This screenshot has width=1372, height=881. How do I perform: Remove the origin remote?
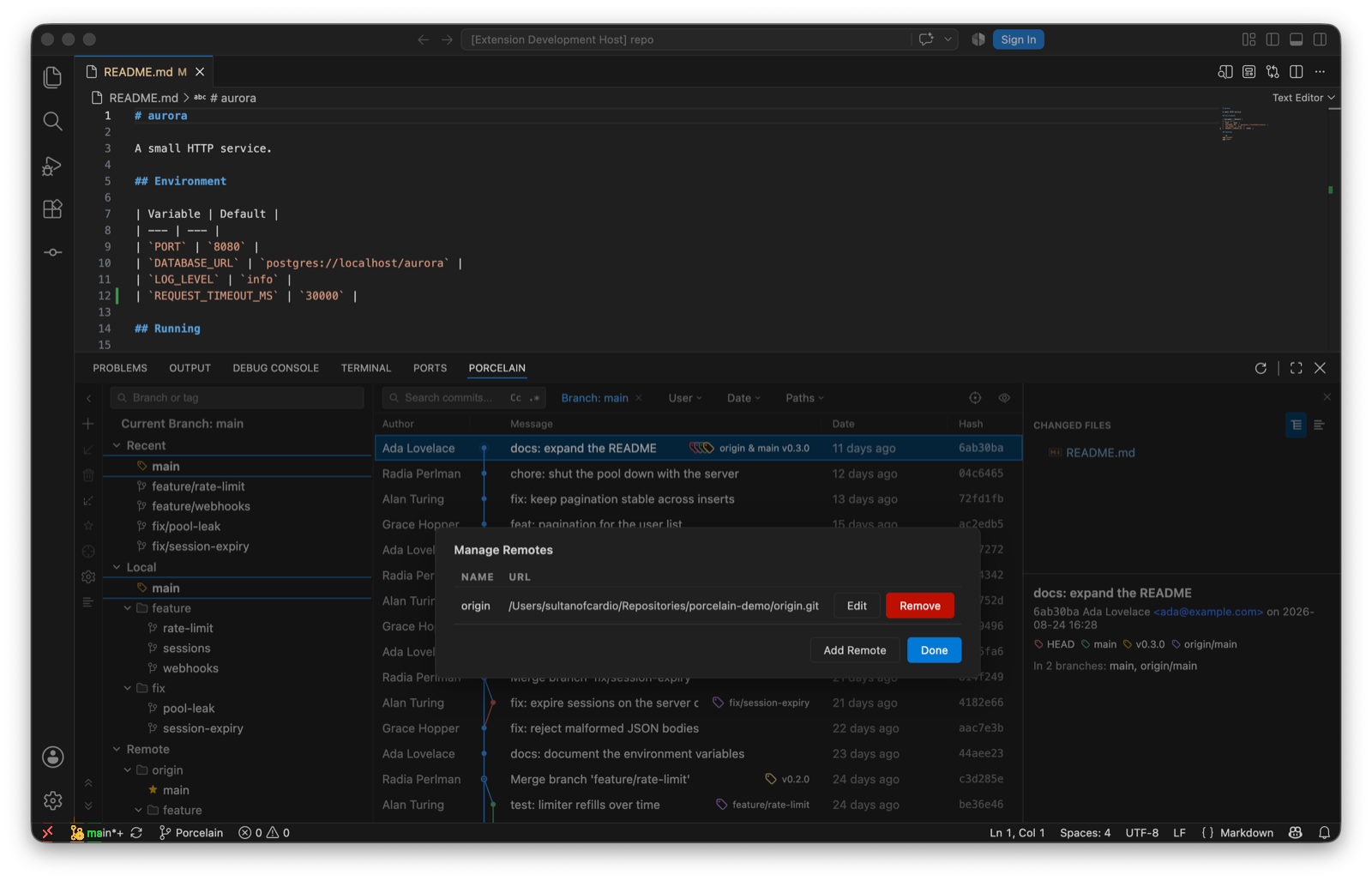tap(920, 606)
